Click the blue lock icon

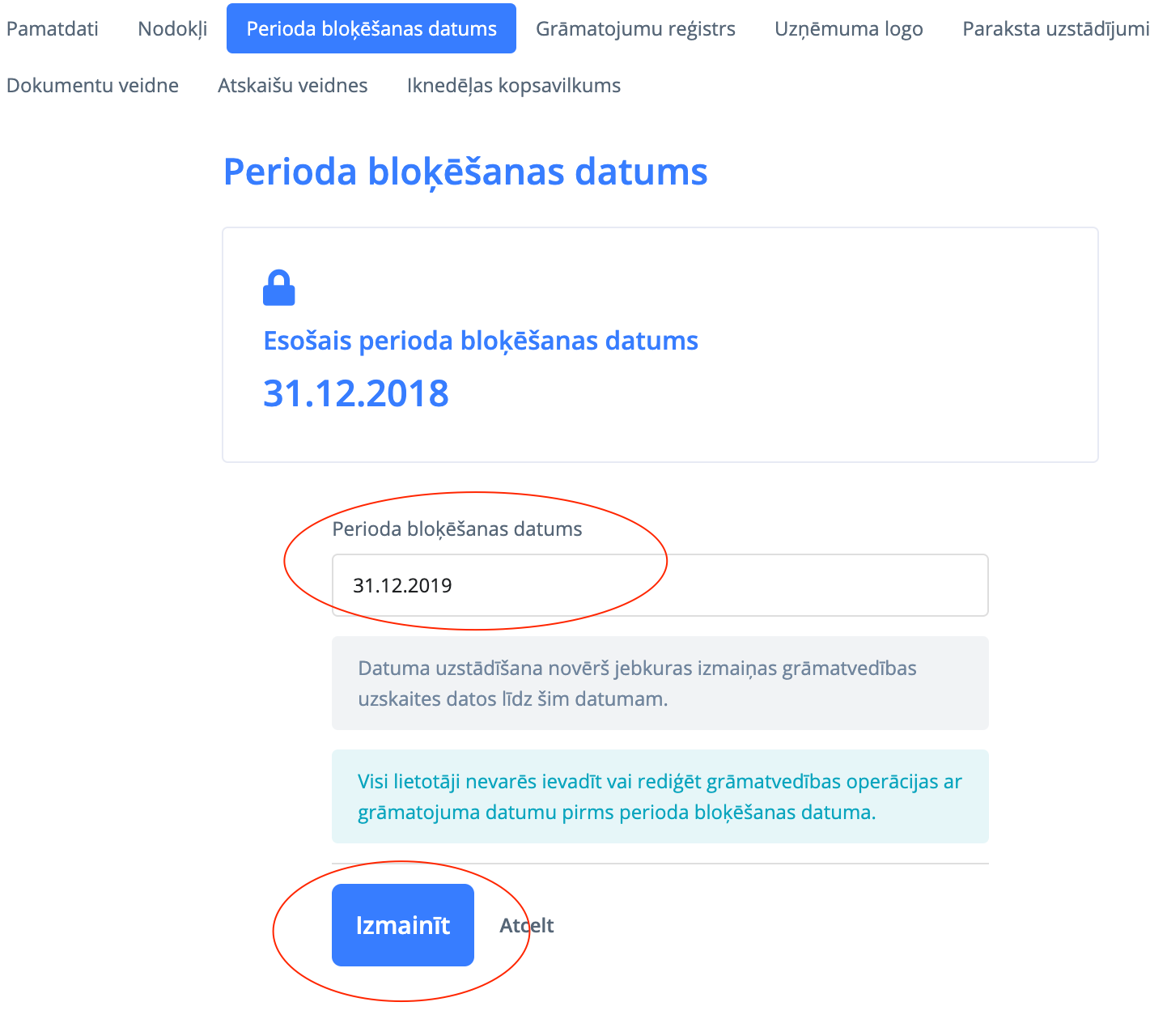278,288
